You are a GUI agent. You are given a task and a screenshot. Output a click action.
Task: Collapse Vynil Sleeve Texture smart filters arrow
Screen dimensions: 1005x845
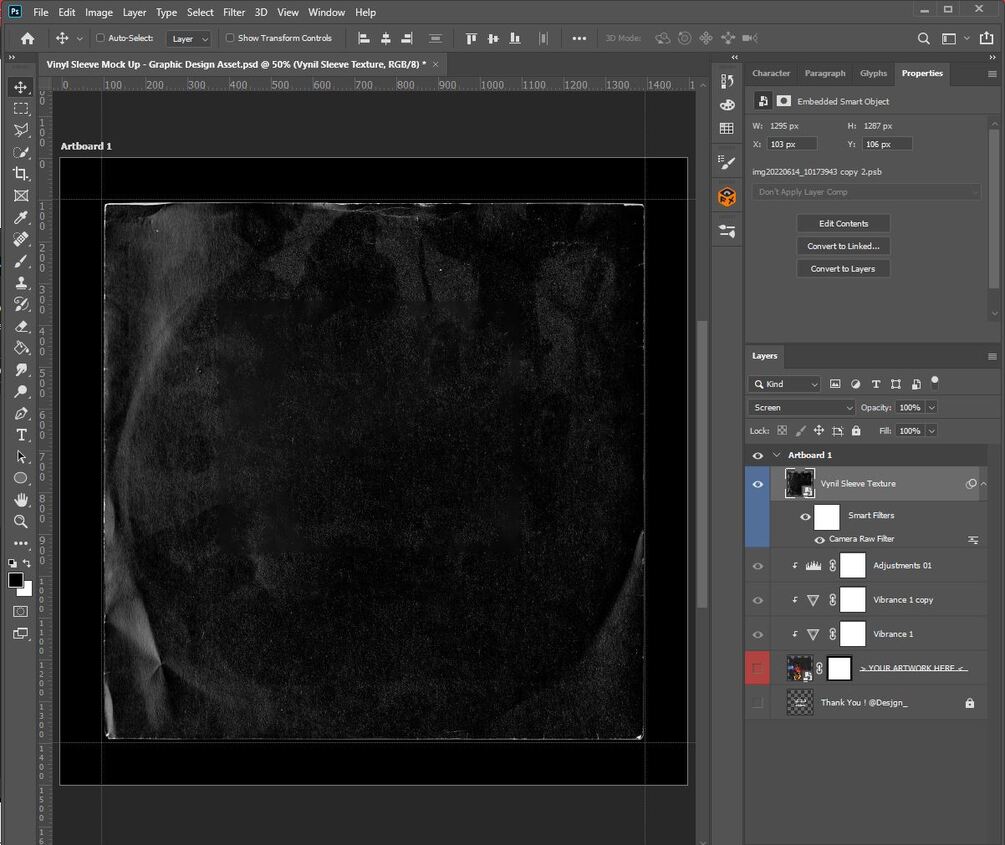[x=984, y=484]
